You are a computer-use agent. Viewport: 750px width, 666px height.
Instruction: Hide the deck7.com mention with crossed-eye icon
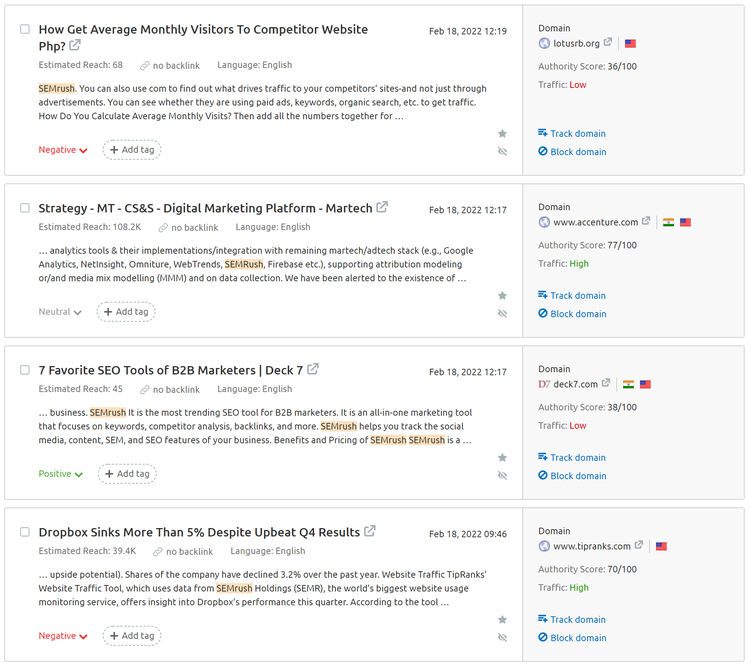pyautogui.click(x=502, y=476)
